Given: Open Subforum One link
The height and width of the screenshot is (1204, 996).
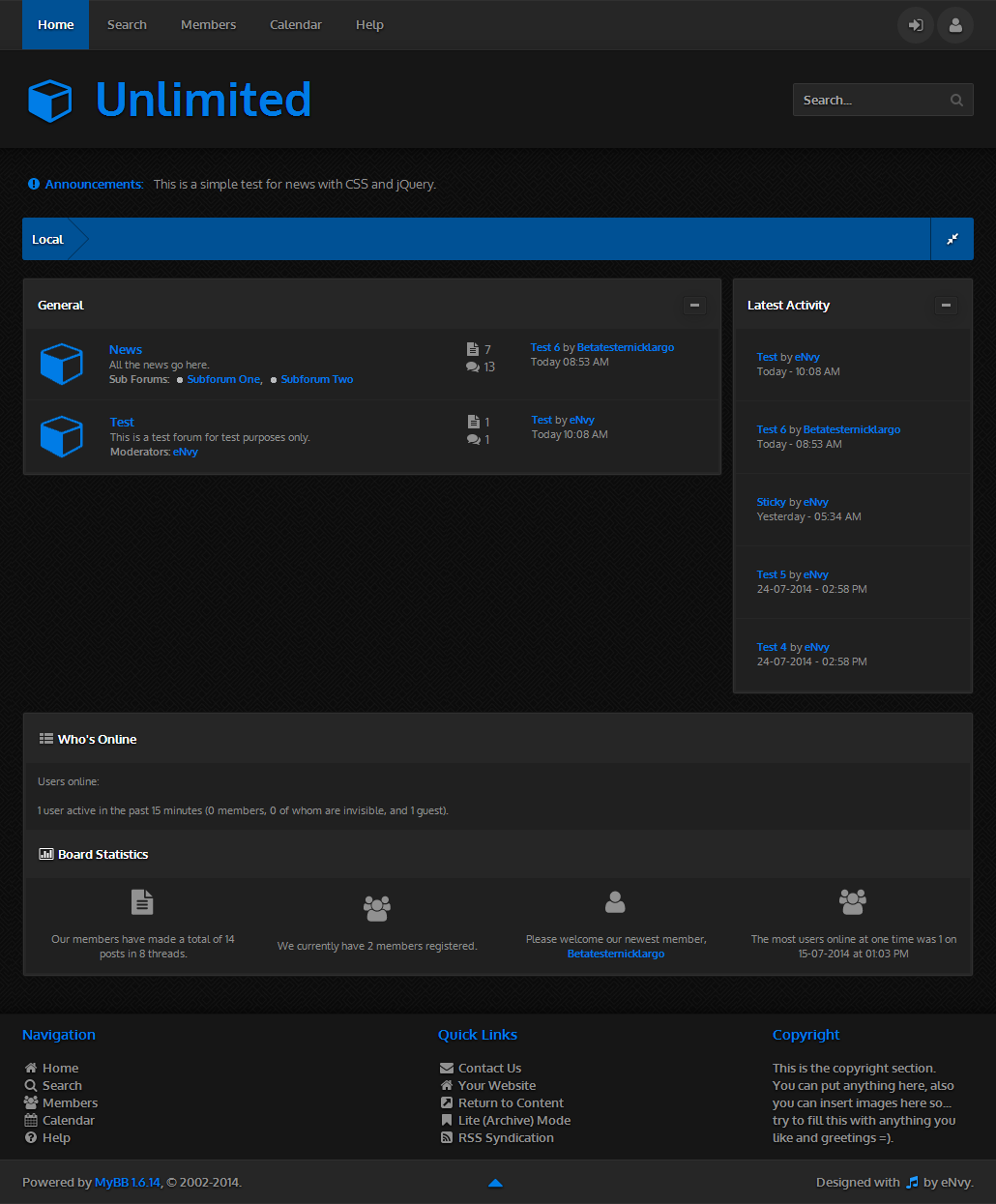Looking at the screenshot, I should pyautogui.click(x=223, y=380).
